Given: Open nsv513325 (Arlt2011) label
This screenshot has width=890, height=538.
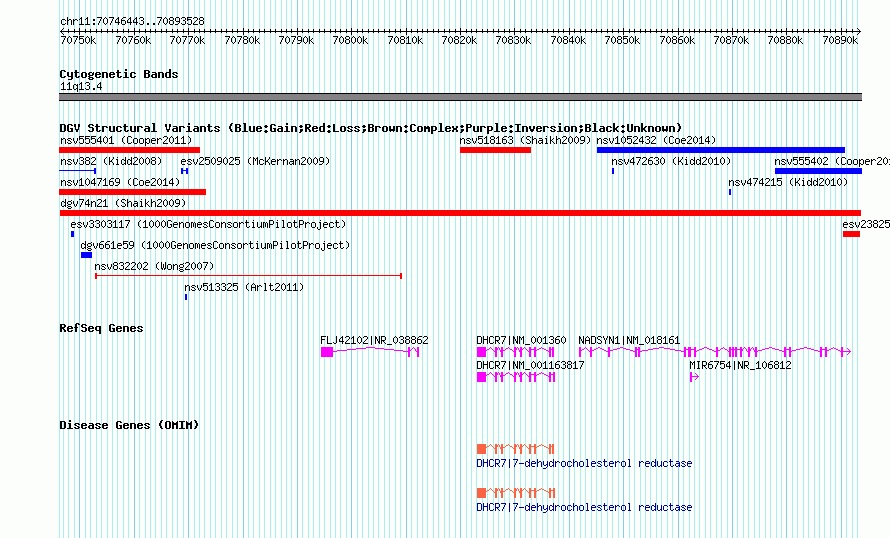Looking at the screenshot, I should point(245,287).
